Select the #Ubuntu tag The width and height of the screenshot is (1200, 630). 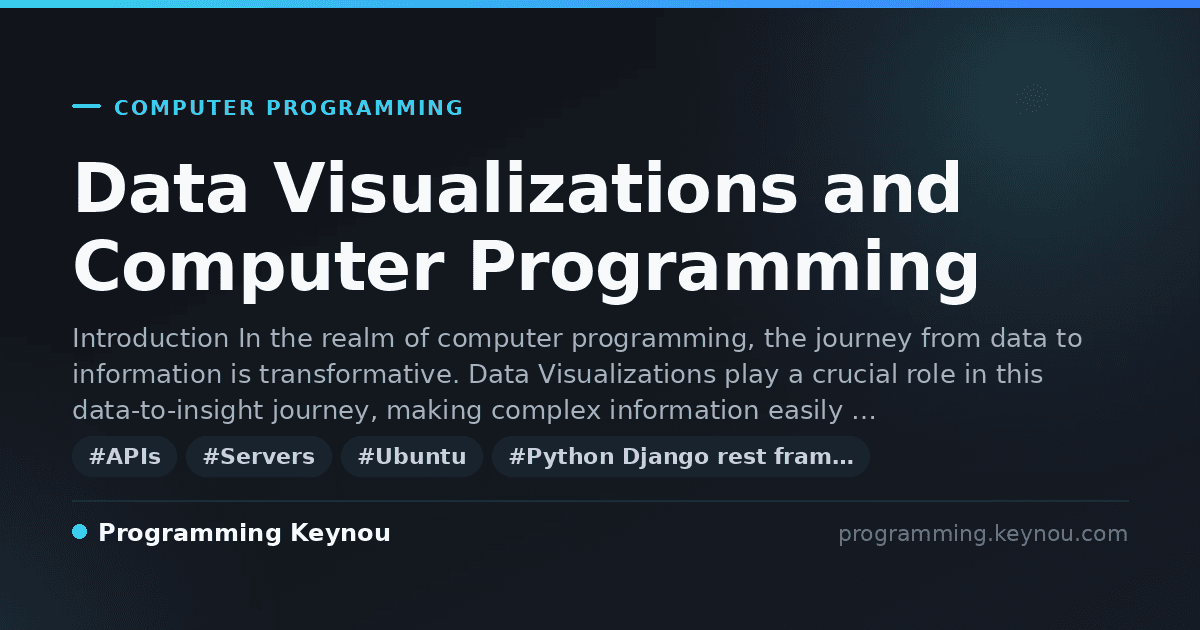tap(412, 457)
